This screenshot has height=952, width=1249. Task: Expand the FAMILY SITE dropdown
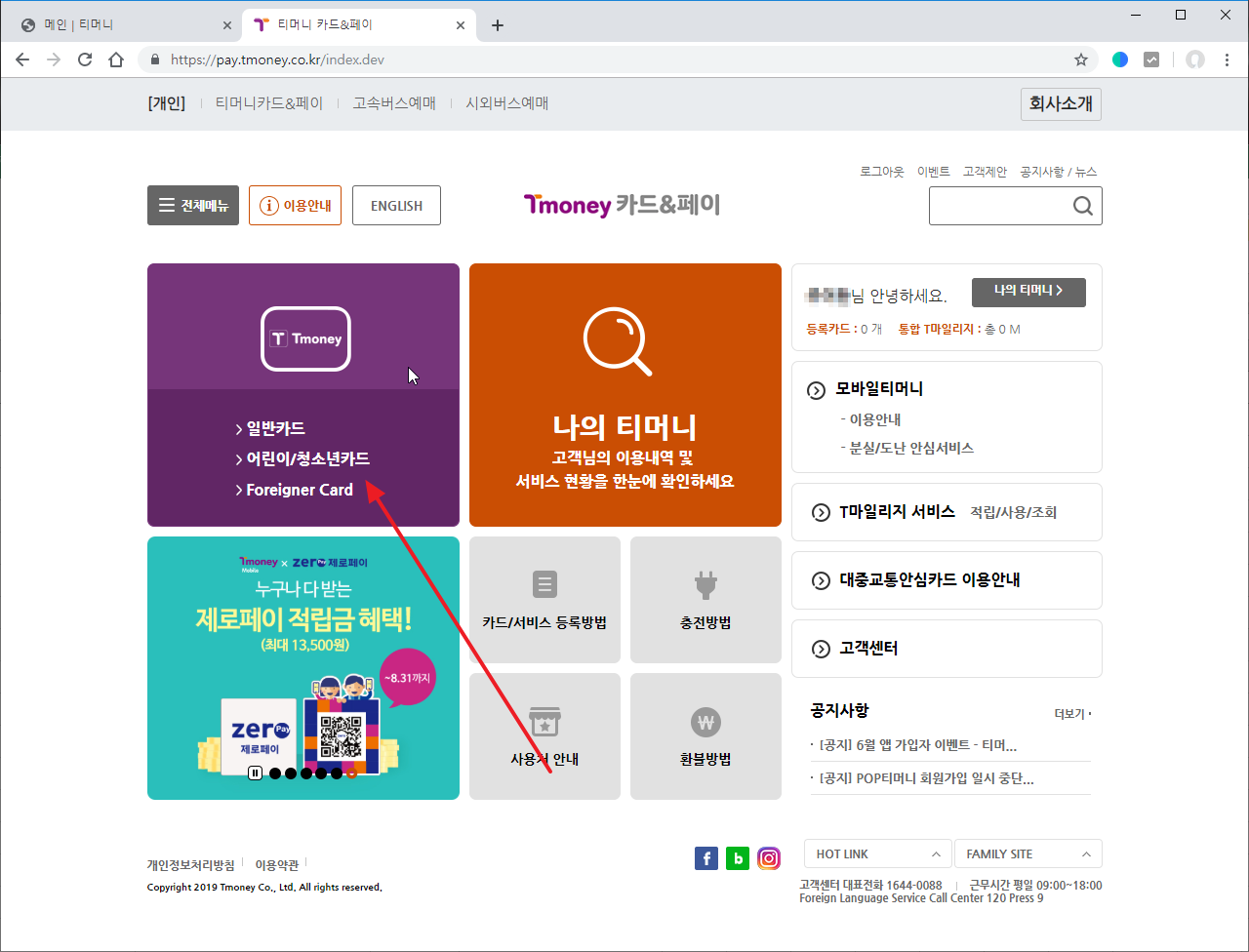pos(1028,853)
